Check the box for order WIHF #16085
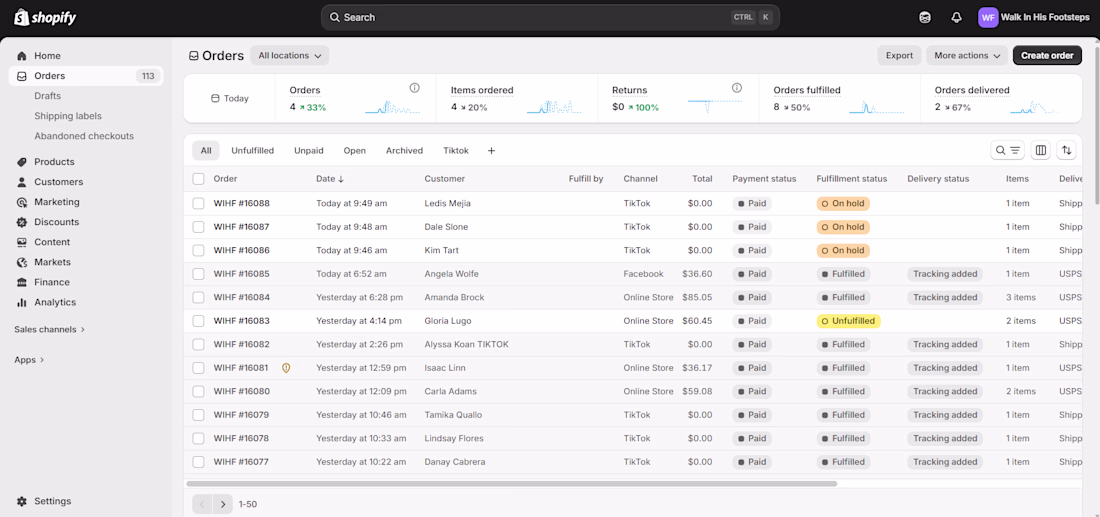 199,274
